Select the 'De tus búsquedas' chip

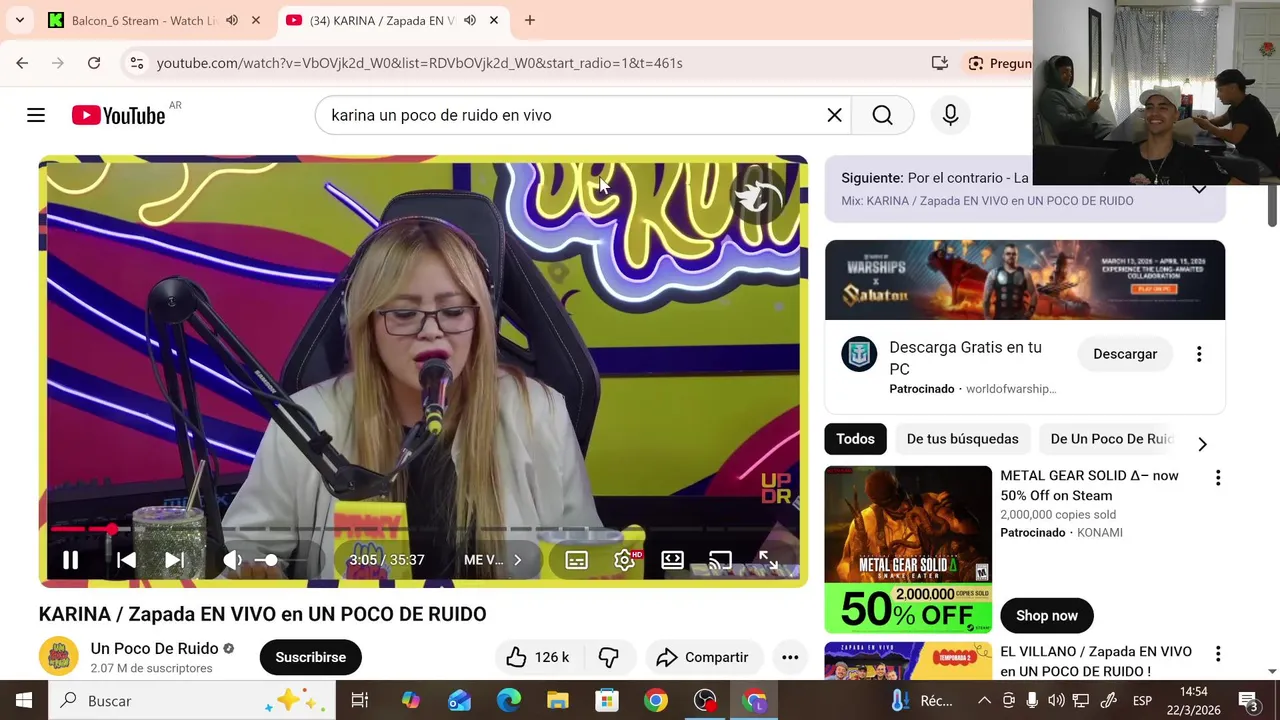[962, 439]
